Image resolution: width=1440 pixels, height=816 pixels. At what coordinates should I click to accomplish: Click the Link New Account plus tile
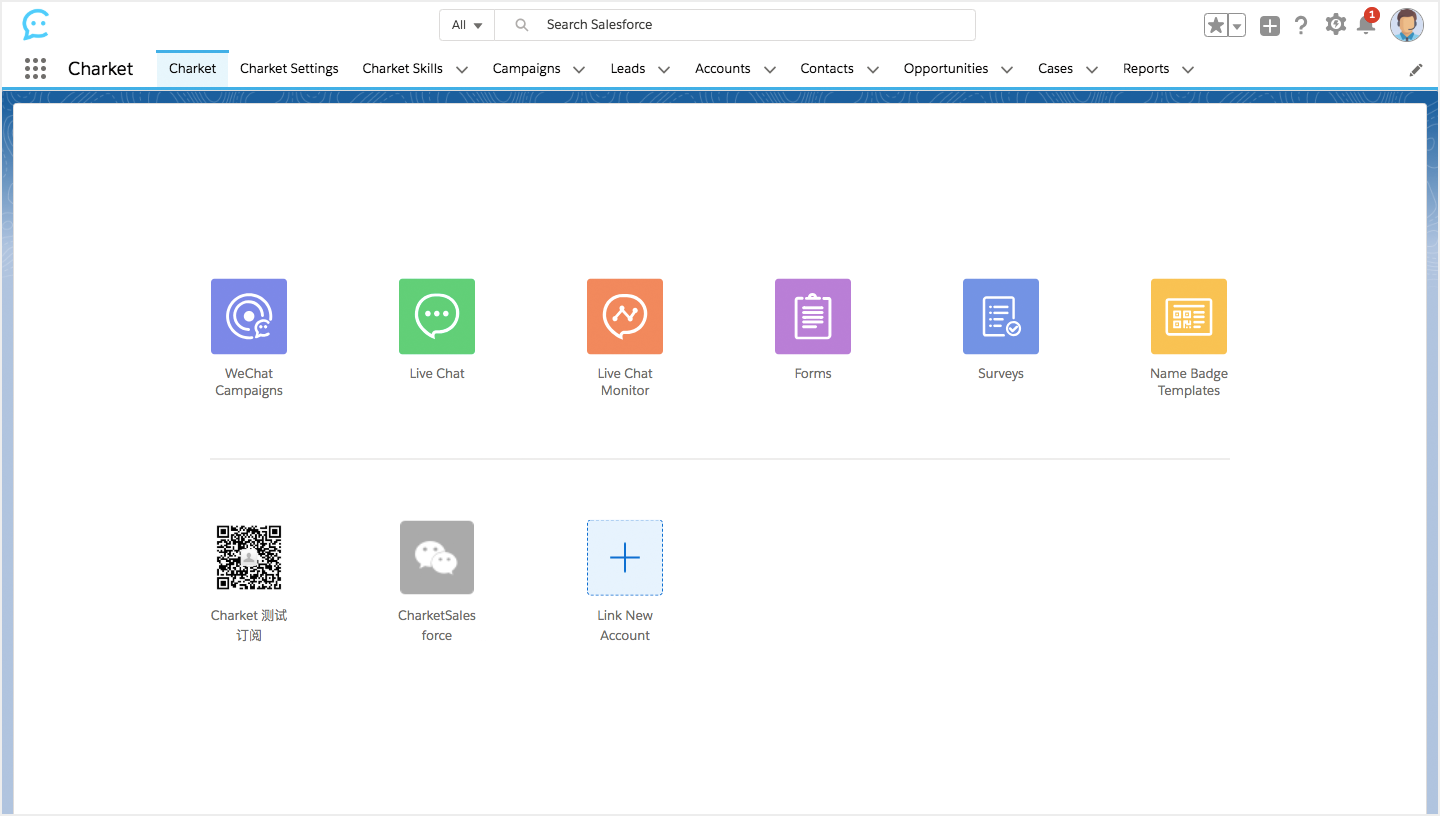(x=625, y=558)
